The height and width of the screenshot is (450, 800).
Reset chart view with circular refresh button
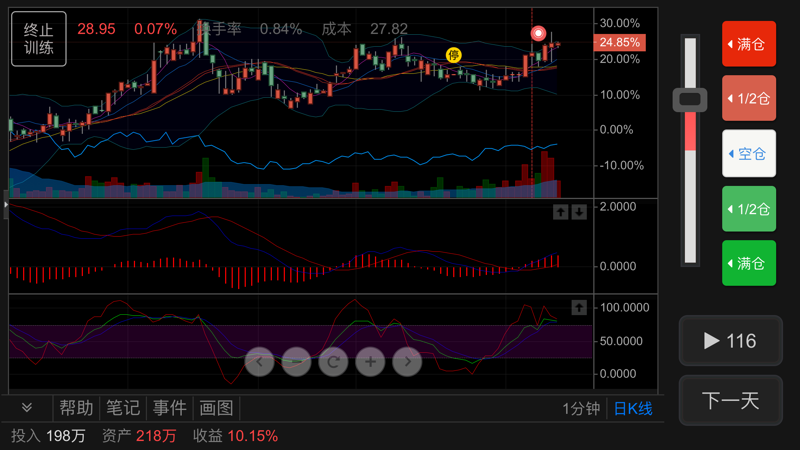[333, 362]
